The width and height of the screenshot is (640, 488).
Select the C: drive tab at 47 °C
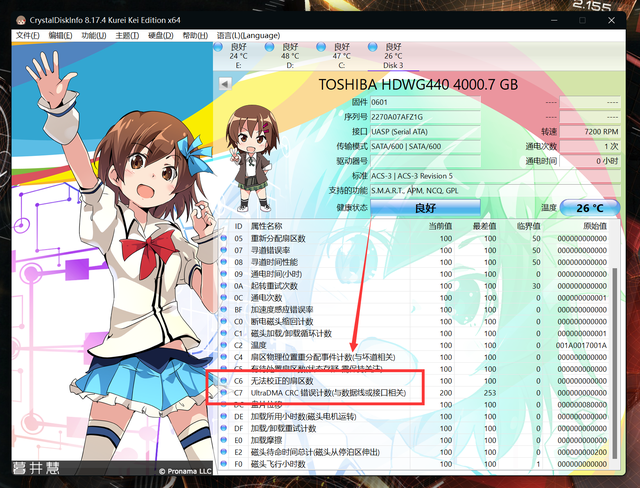coord(342,56)
